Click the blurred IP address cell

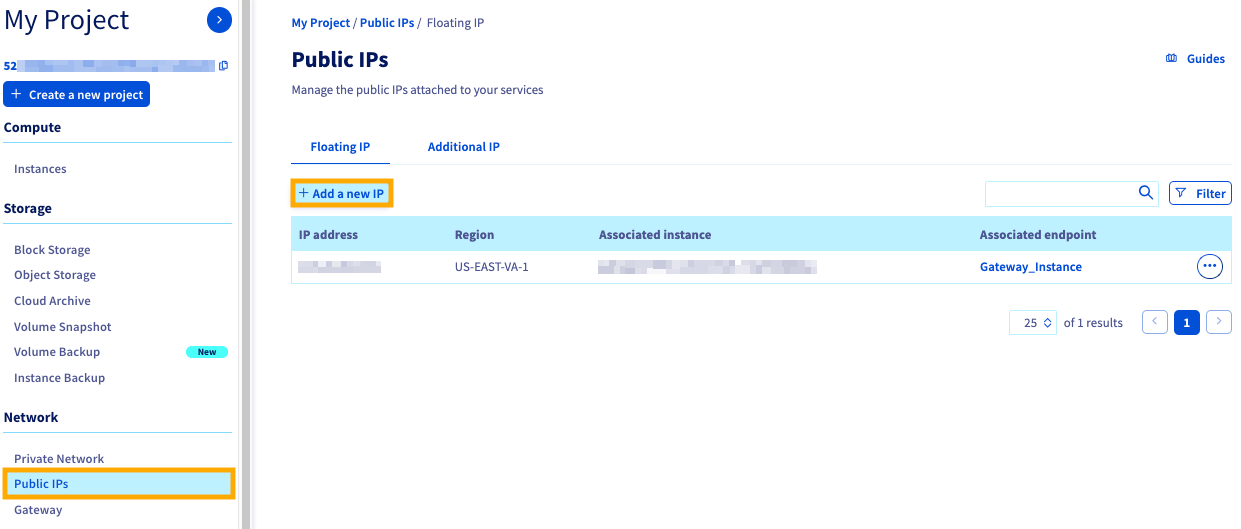click(340, 267)
